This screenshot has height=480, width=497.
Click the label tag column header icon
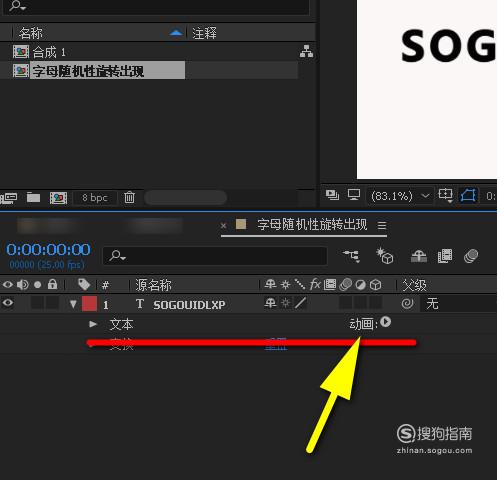pyautogui.click(x=84, y=285)
